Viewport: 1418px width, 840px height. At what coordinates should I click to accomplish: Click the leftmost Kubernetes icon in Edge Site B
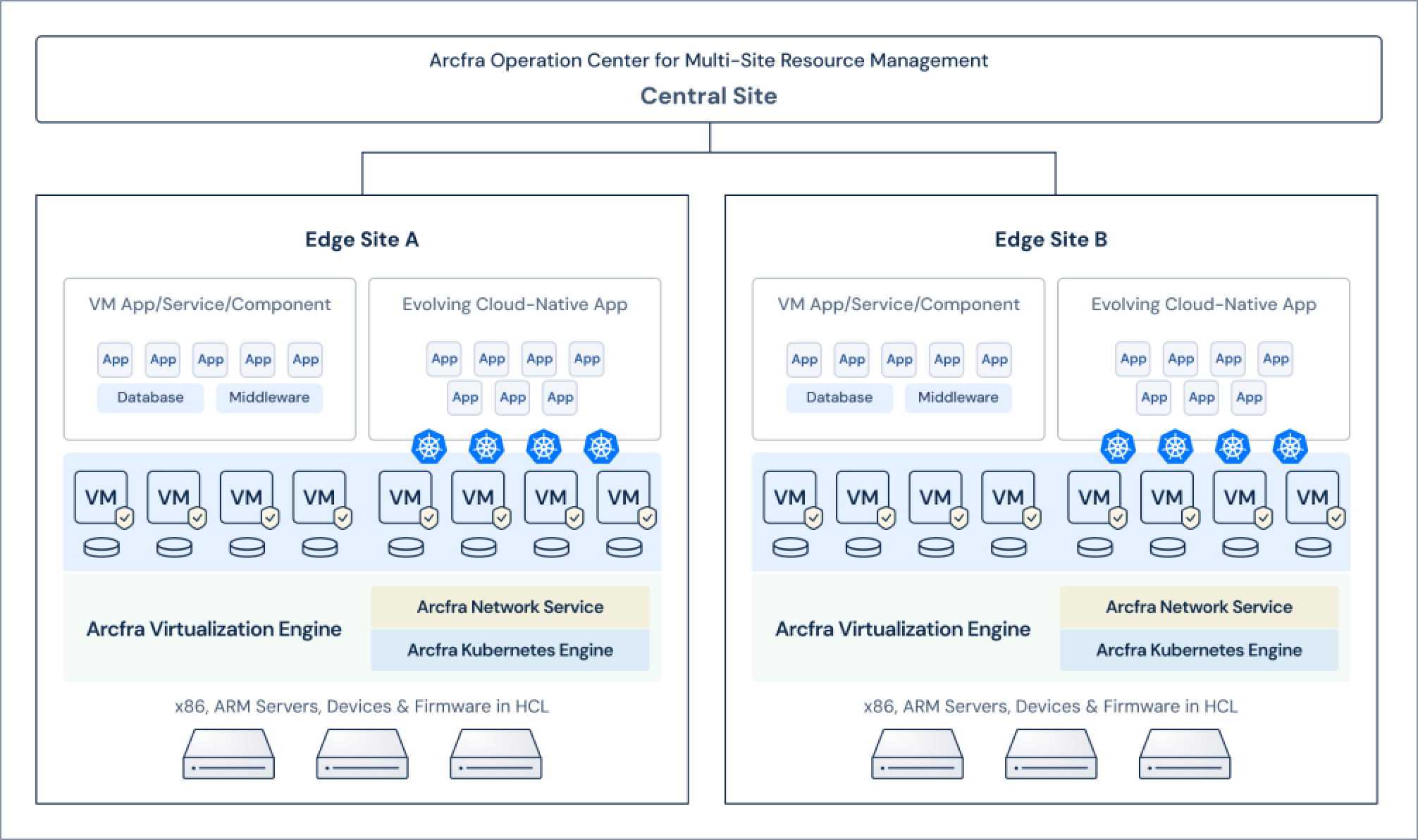point(1118,446)
